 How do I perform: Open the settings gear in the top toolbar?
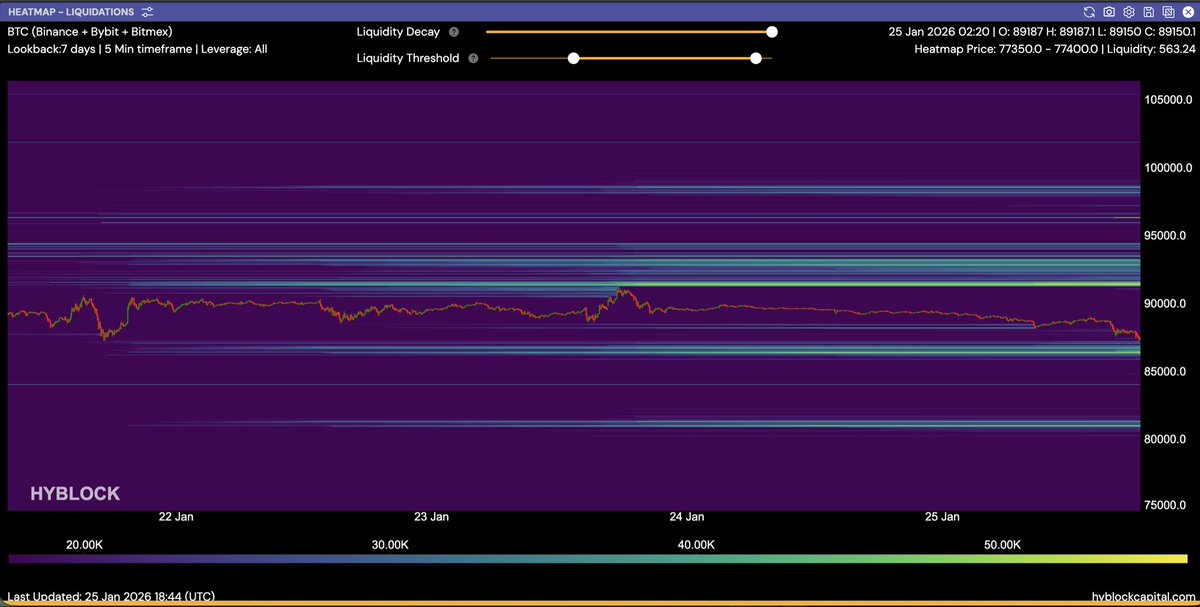coord(1129,12)
